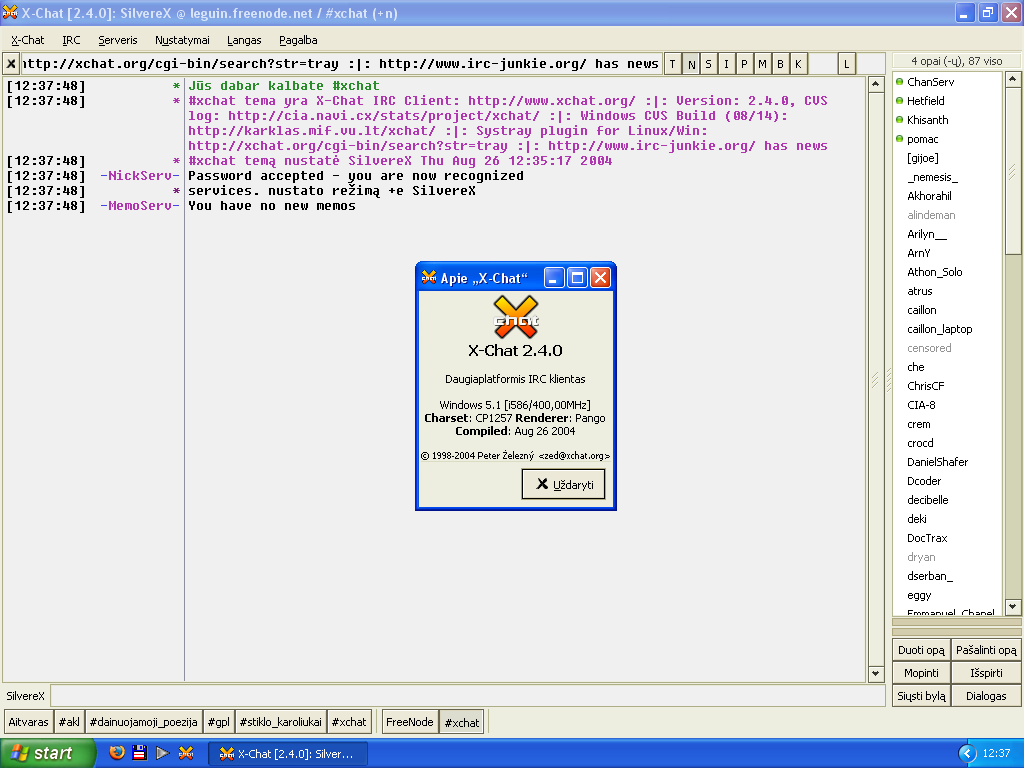The image size is (1024, 768).
Task: Switch to the Aitvaras tab
Action: 28,722
